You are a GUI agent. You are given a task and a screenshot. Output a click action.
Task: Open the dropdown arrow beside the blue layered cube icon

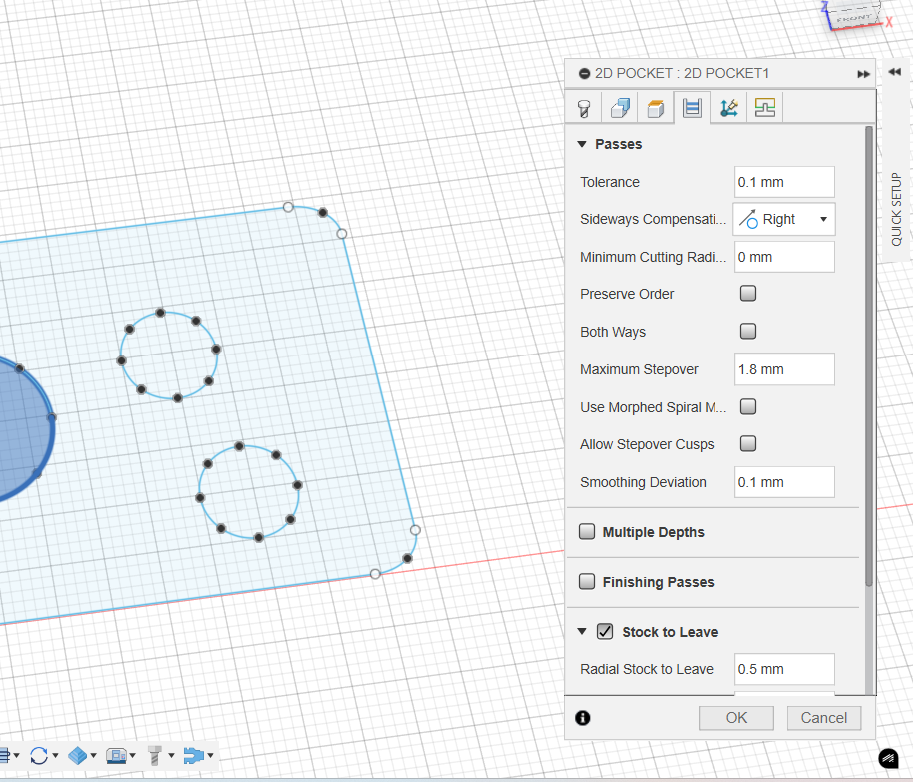[x=94, y=756]
